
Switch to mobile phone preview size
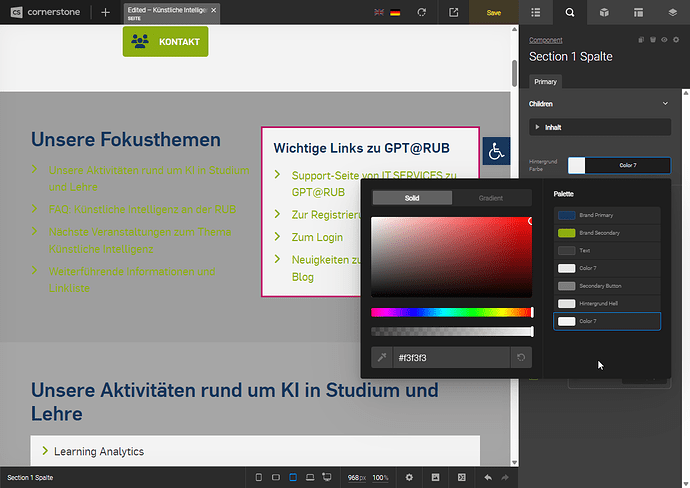pos(259,477)
